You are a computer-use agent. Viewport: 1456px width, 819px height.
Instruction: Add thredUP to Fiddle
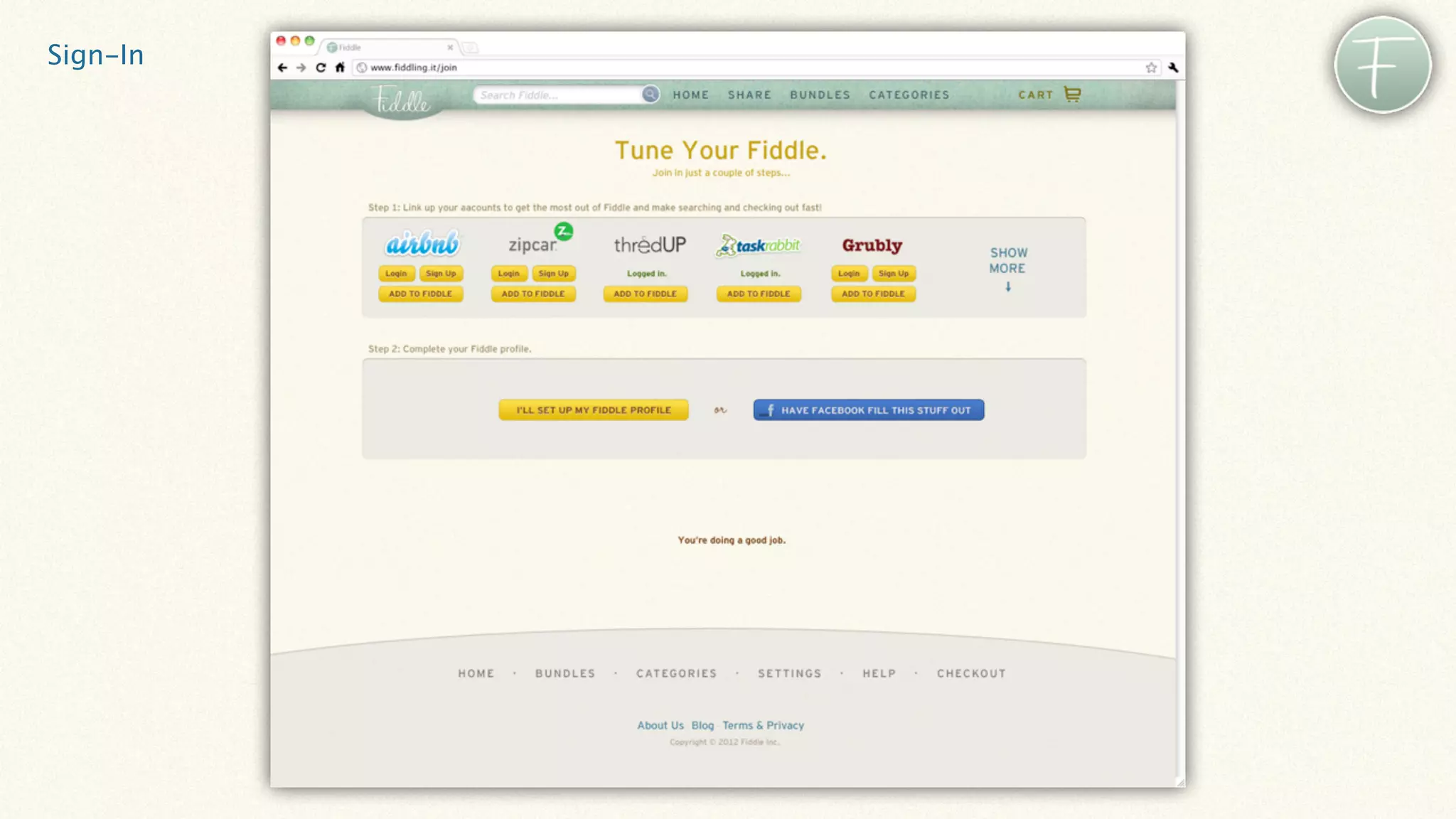pos(645,294)
